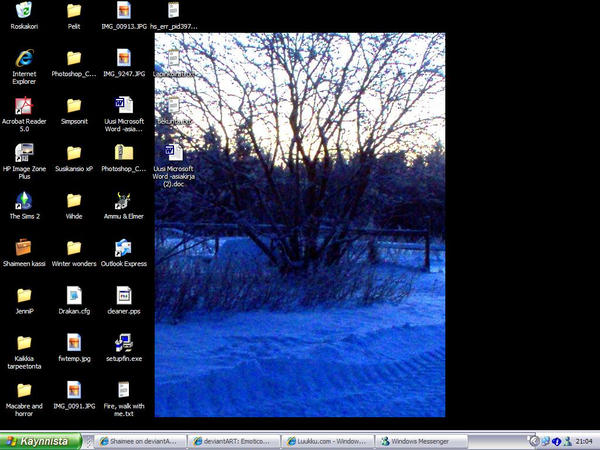Click the taskbar clock showing 21:04
The width and height of the screenshot is (600, 450).
(584, 442)
